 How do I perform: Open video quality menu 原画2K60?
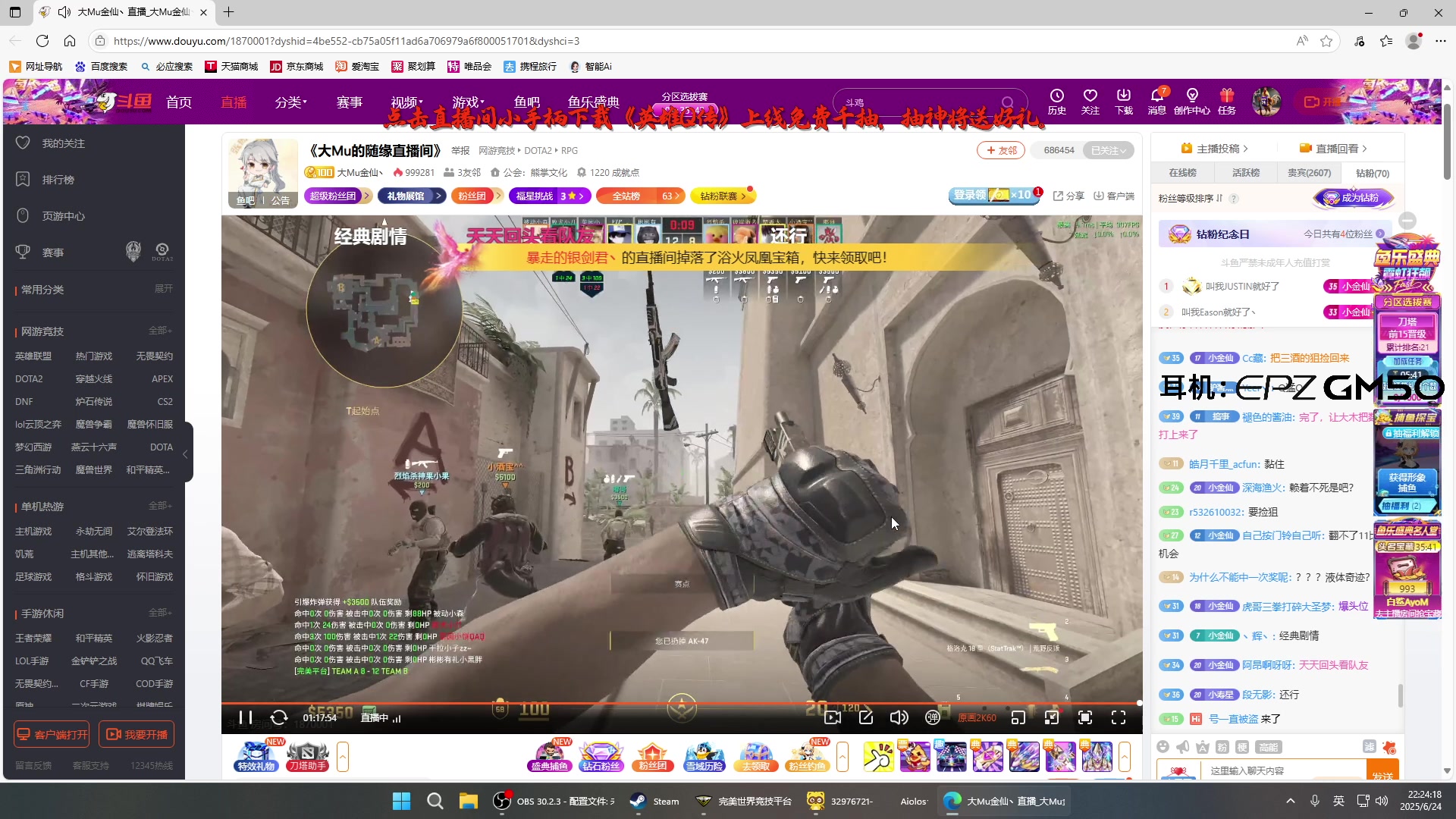(977, 717)
